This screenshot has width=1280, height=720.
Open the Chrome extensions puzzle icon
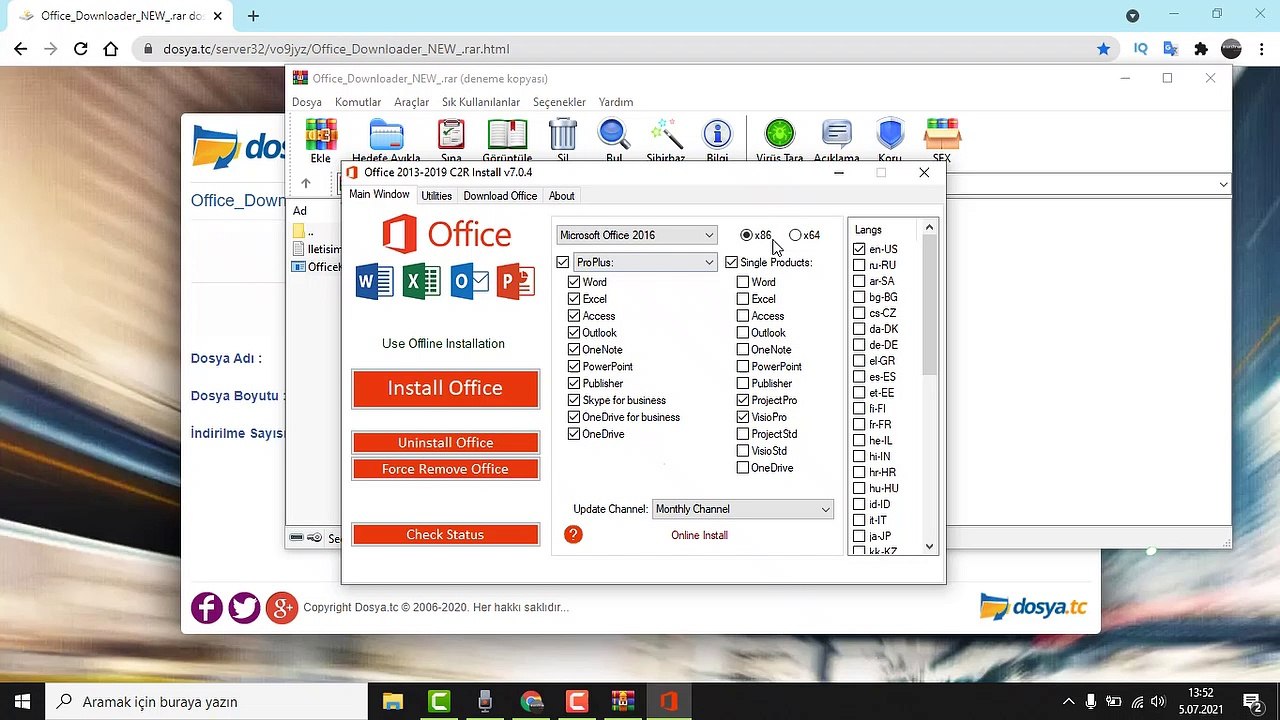tap(1201, 49)
